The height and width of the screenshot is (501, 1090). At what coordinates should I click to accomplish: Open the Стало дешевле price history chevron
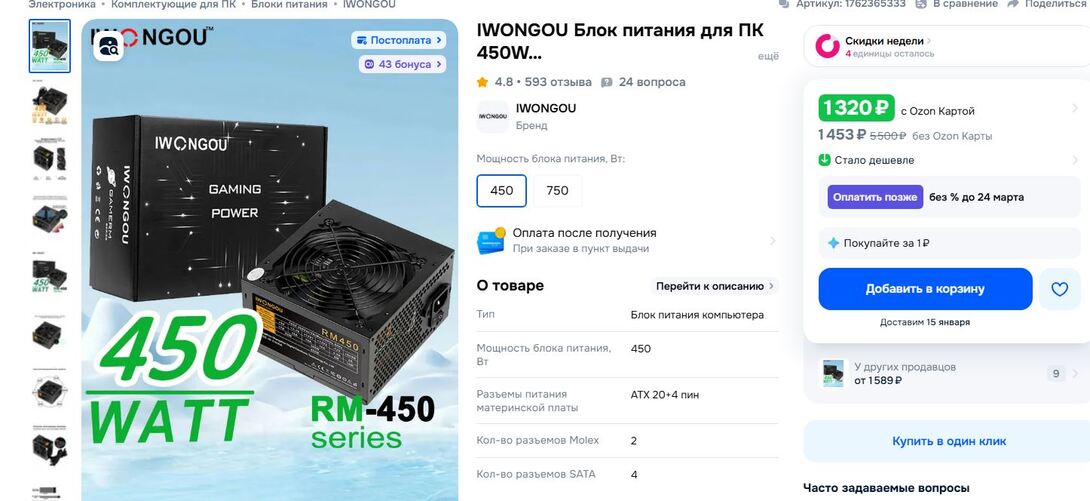[x=1075, y=161]
